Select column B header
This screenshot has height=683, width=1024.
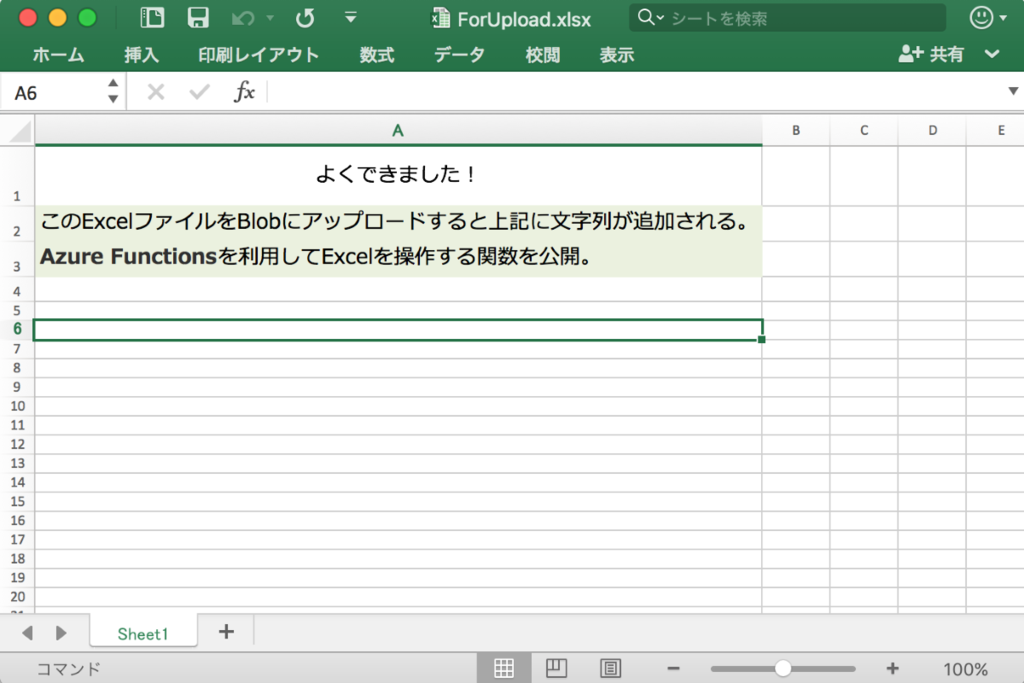pyautogui.click(x=795, y=131)
